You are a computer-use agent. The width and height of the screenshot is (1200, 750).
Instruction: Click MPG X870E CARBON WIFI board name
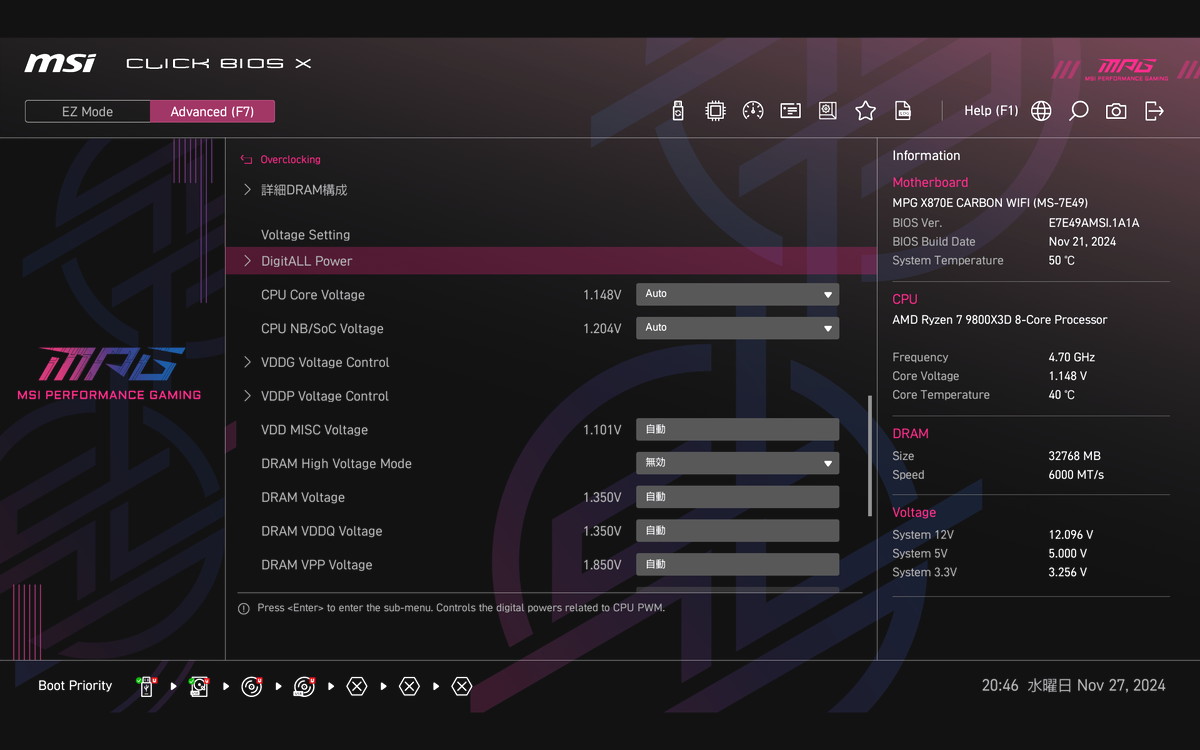click(x=990, y=203)
